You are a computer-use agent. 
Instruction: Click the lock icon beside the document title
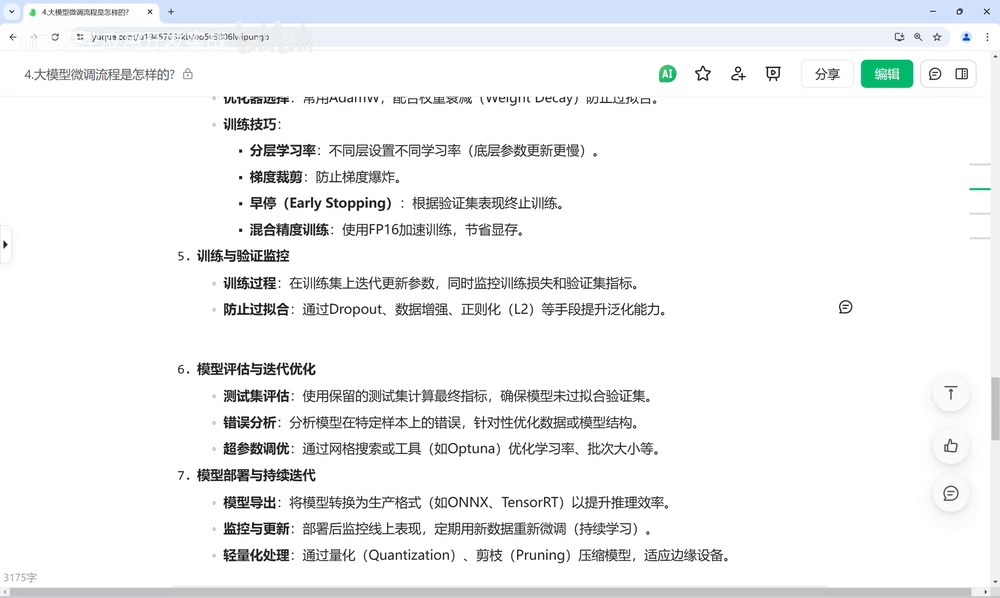188,74
